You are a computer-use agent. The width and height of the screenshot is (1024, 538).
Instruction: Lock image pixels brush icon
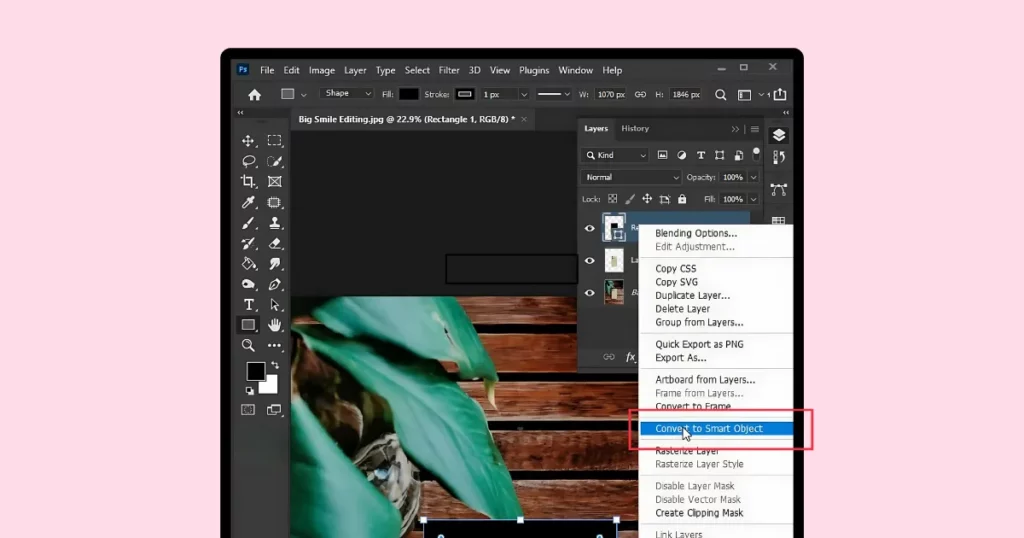[x=630, y=199]
